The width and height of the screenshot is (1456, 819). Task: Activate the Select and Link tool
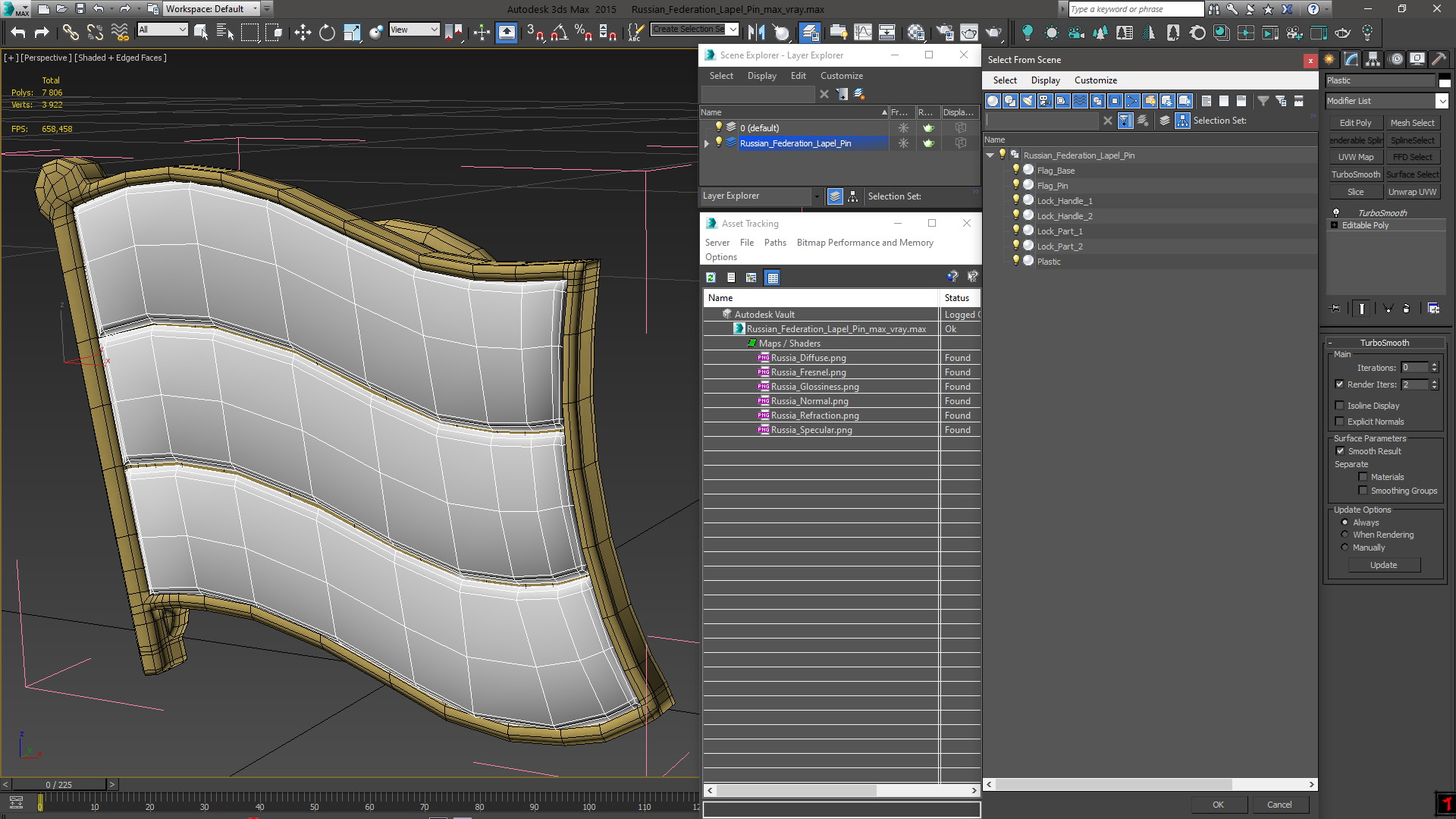coord(71,32)
